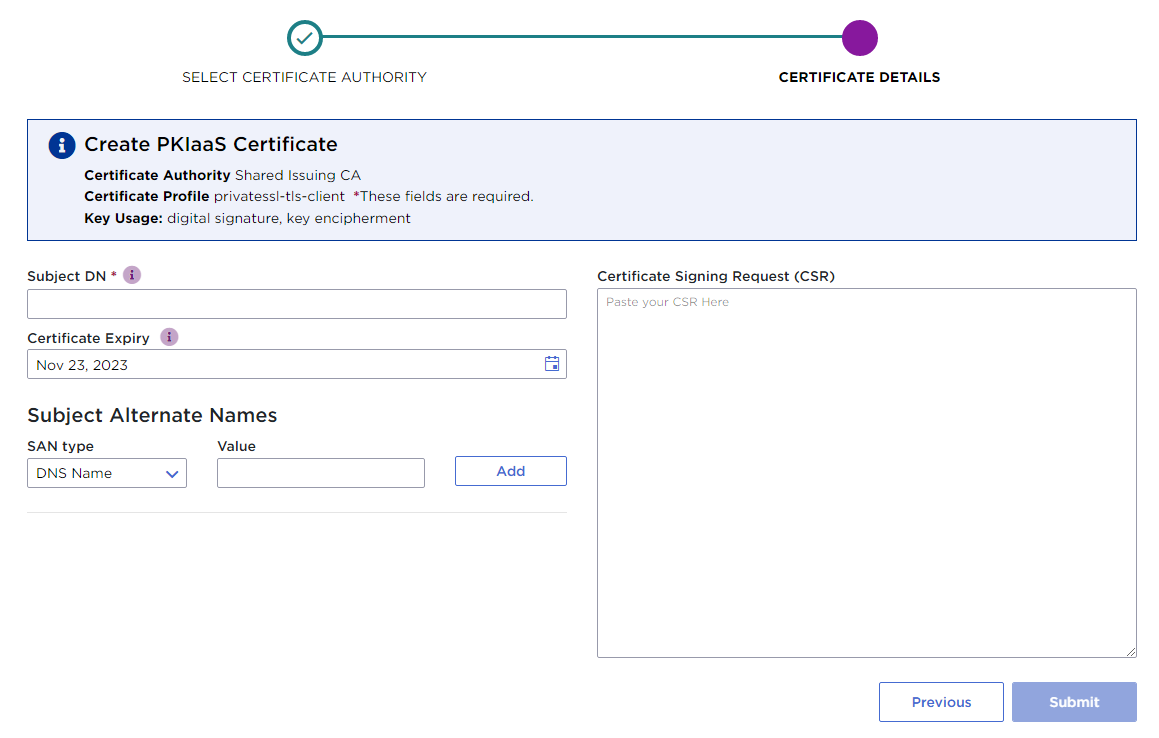
Task: Grab the CSR textarea resize handle
Action: pyautogui.click(x=1130, y=651)
